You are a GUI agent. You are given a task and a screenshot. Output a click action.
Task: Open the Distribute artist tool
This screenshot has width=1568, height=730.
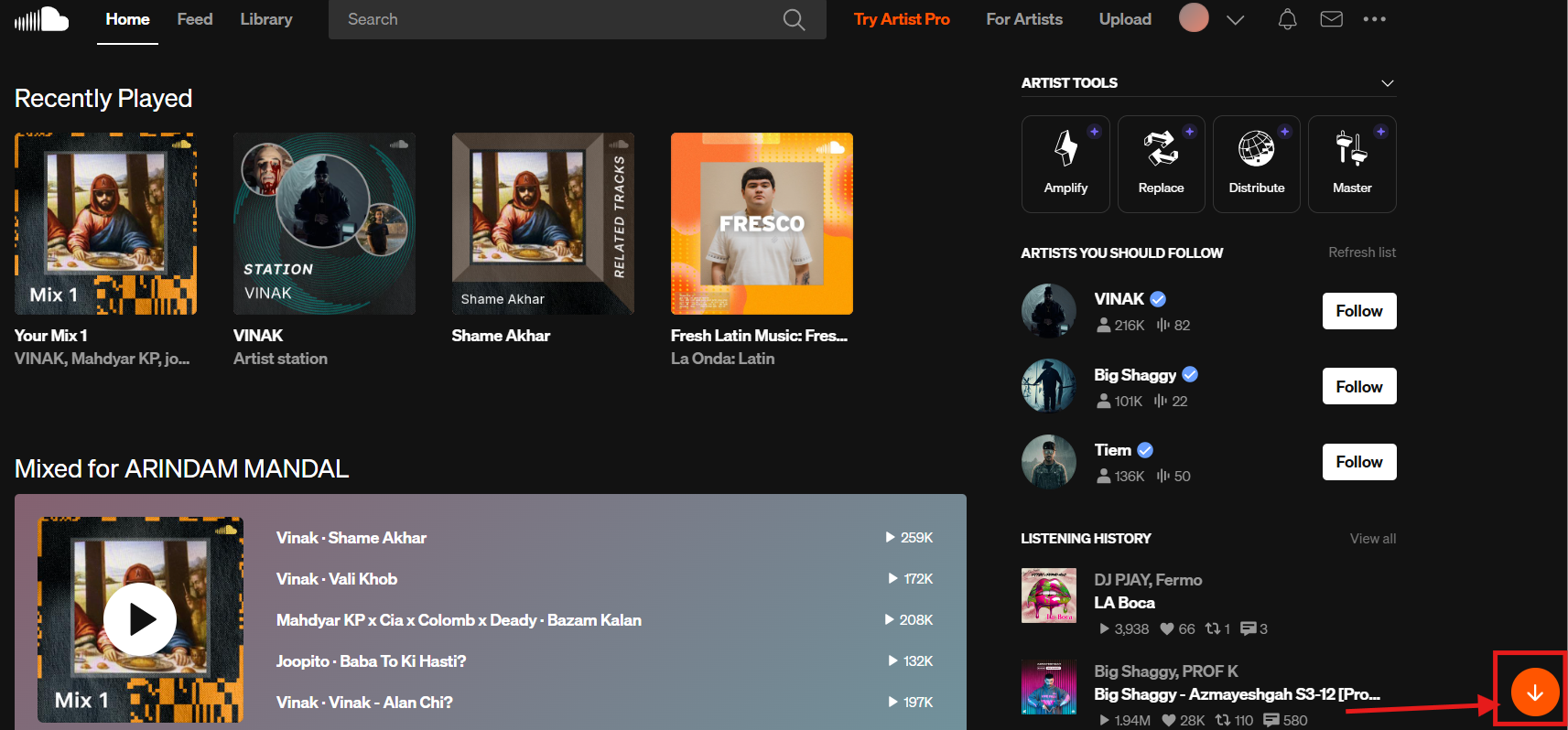[1257, 165]
